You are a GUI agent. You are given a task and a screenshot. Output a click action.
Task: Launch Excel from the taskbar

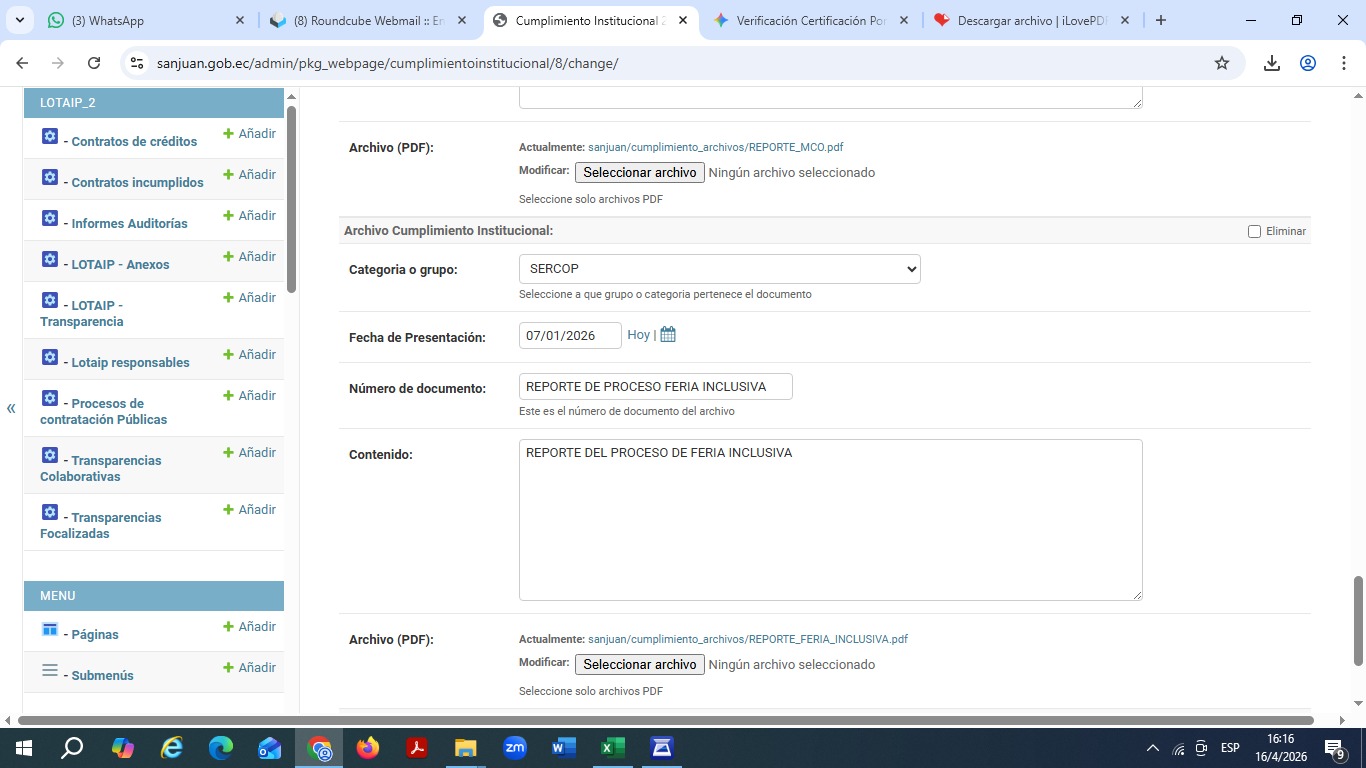pyautogui.click(x=612, y=748)
